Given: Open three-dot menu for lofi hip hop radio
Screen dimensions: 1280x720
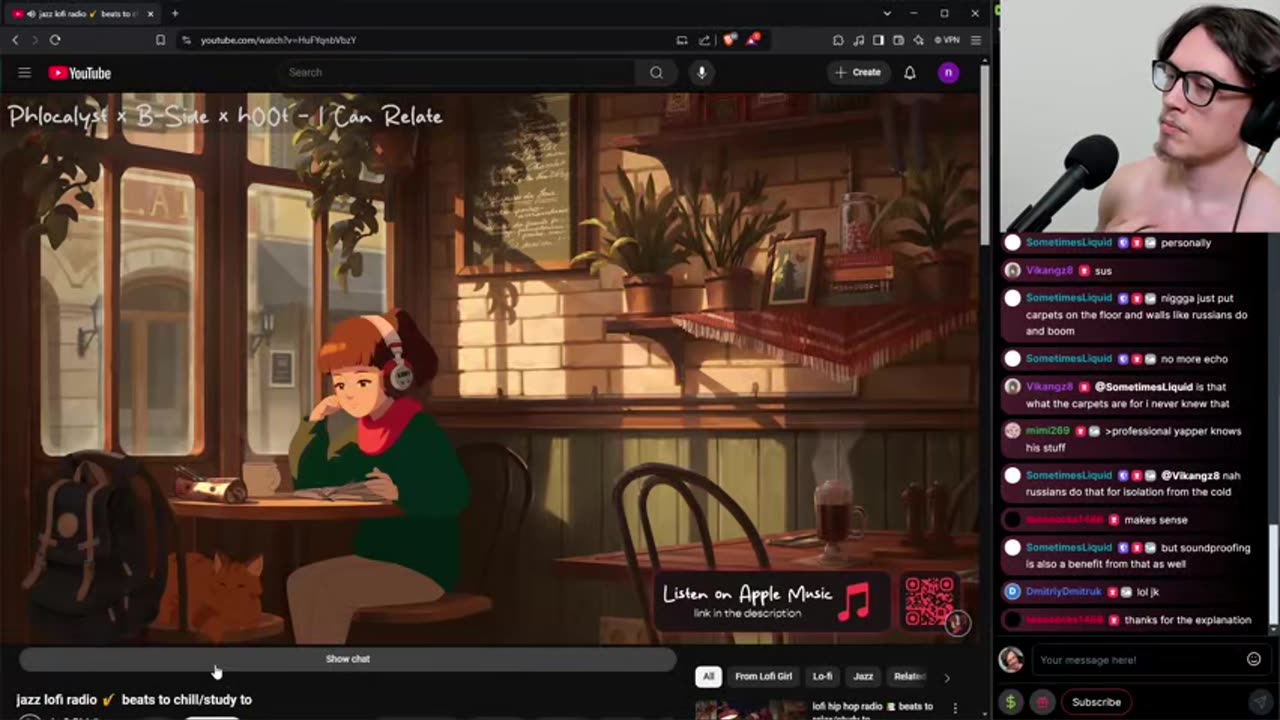Looking at the screenshot, I should (955, 708).
